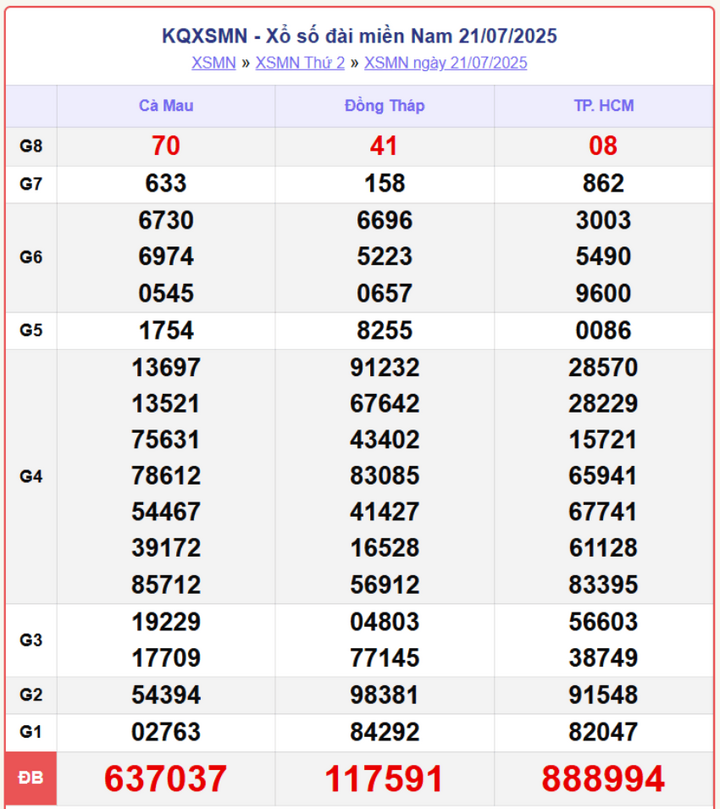
Task: Click the G4 number 85712
Action: pyautogui.click(x=166, y=585)
